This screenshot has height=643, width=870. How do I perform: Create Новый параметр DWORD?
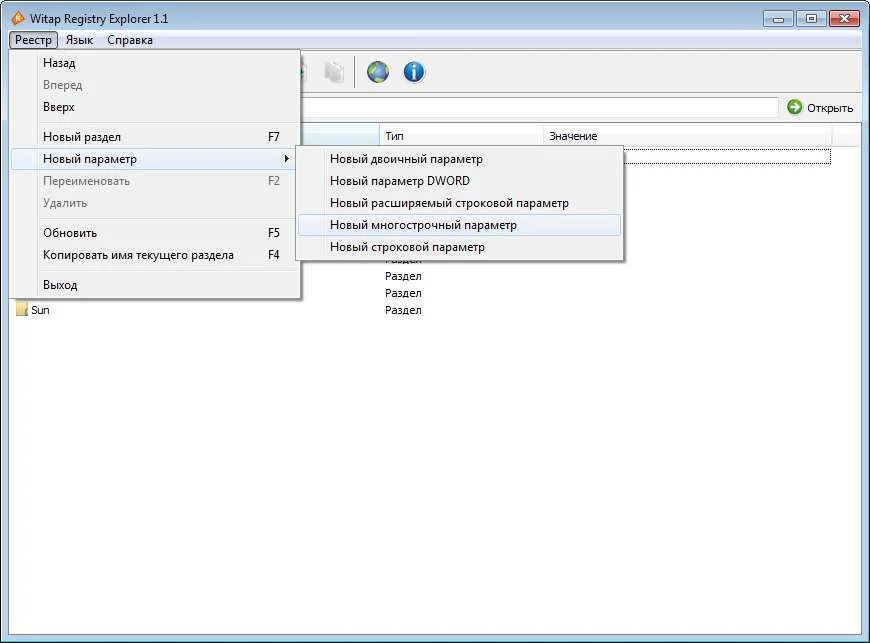(459, 181)
